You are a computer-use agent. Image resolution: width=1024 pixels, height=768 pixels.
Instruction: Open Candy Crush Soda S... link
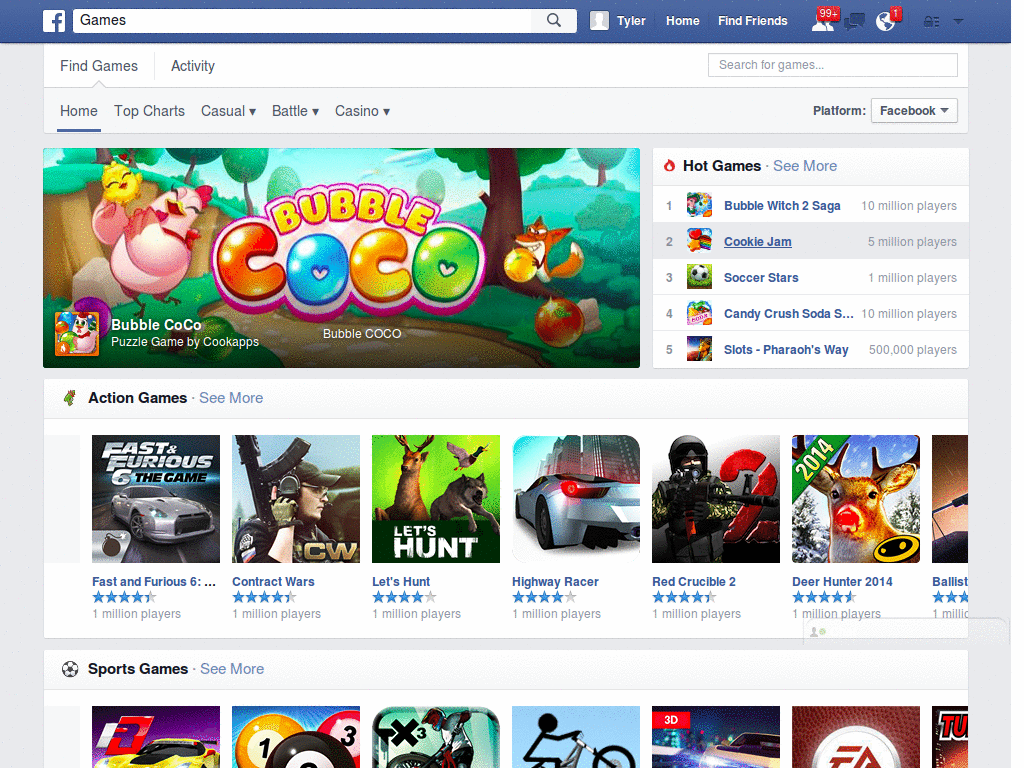(788, 313)
